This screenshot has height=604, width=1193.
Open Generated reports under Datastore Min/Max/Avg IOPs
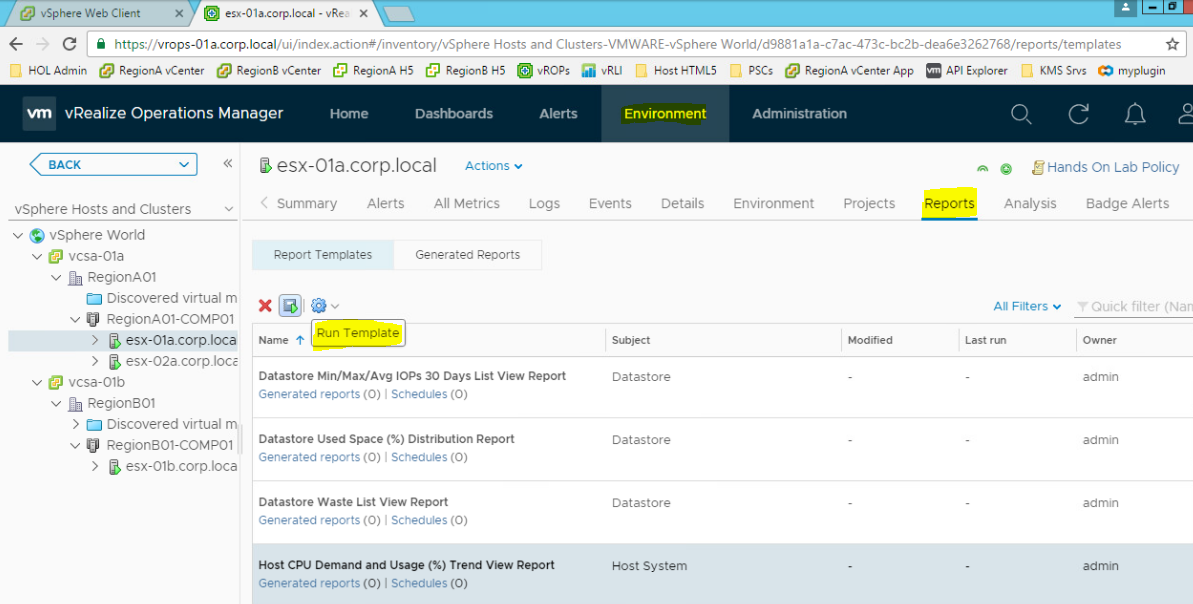pyautogui.click(x=309, y=394)
